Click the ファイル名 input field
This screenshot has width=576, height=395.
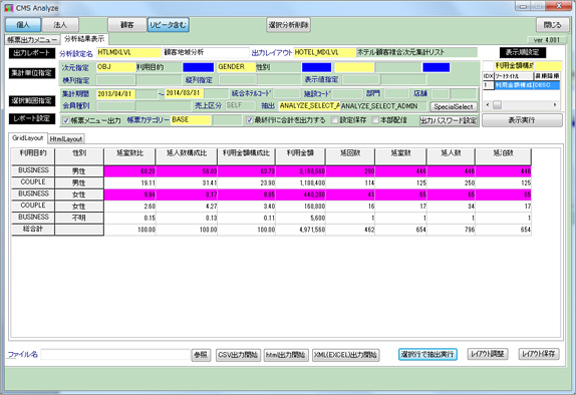tap(115, 355)
